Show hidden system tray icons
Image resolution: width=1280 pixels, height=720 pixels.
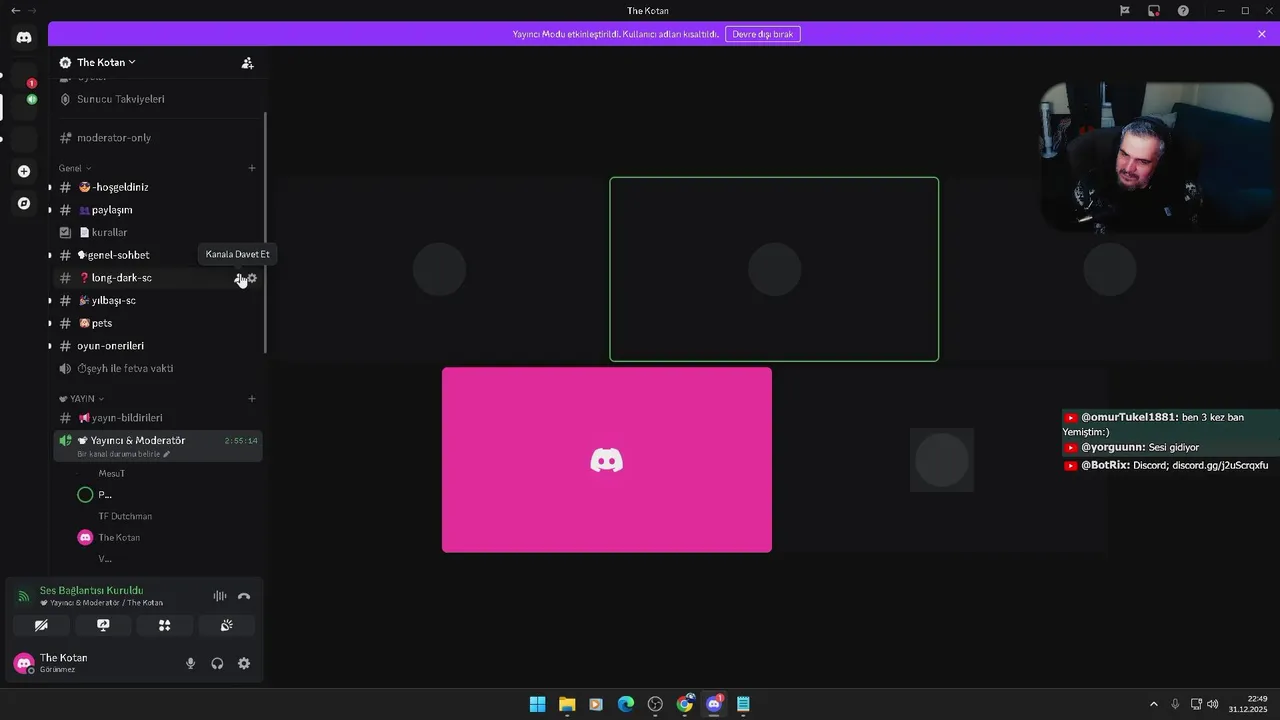point(1153,704)
